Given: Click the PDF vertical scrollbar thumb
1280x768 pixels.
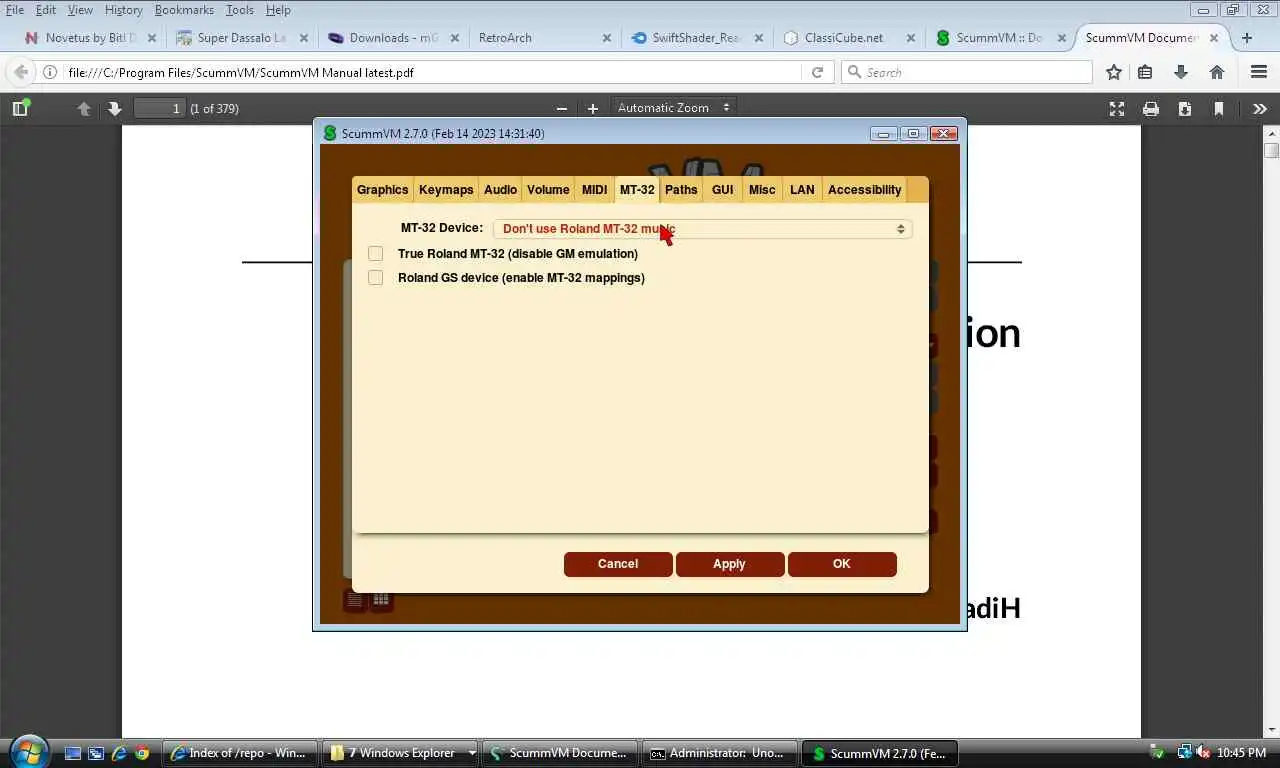Looking at the screenshot, I should coord(1271,150).
